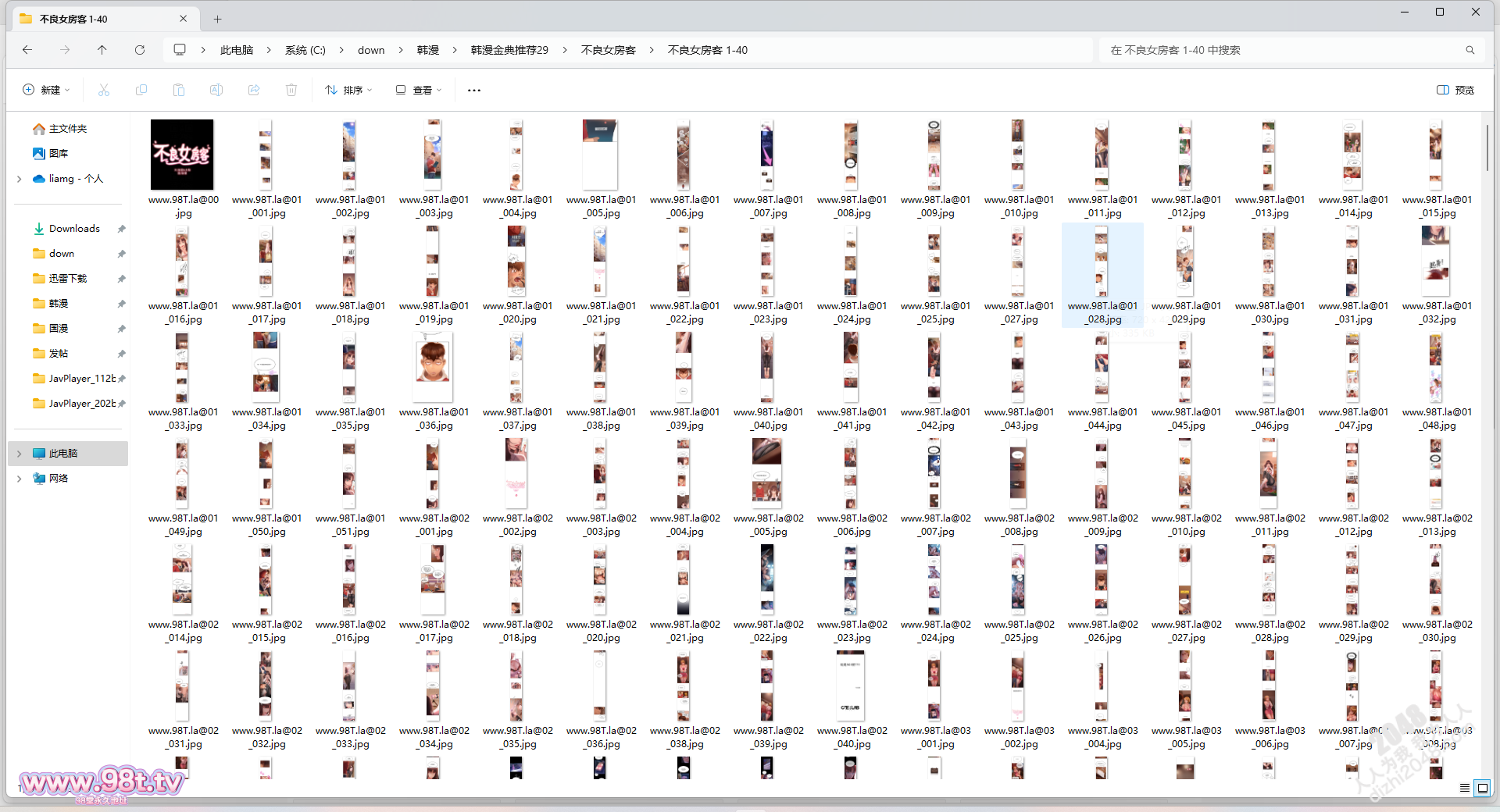Viewport: 1500px width, 812px height.
Task: Select the Cut tool in toolbar
Action: (x=104, y=90)
